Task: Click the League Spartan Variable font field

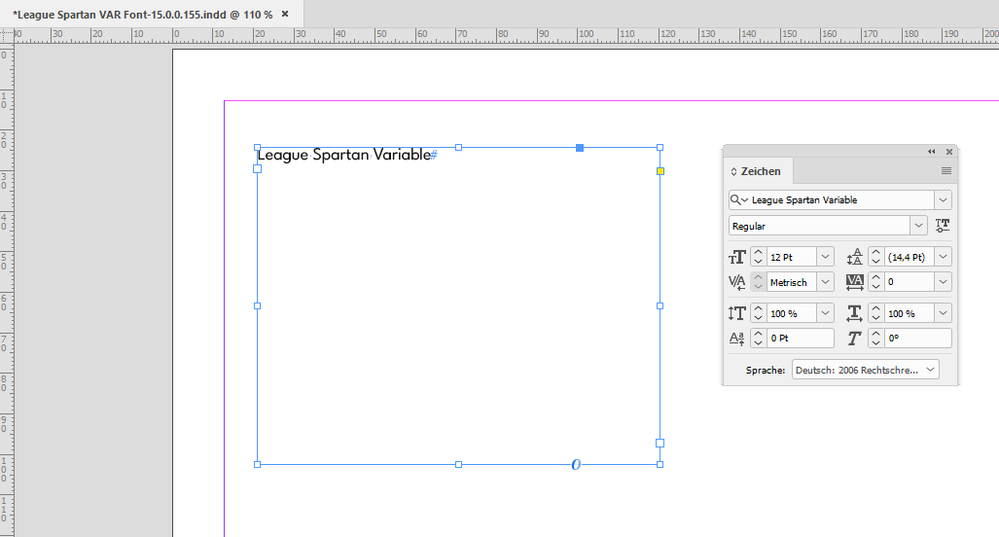Action: (x=841, y=200)
